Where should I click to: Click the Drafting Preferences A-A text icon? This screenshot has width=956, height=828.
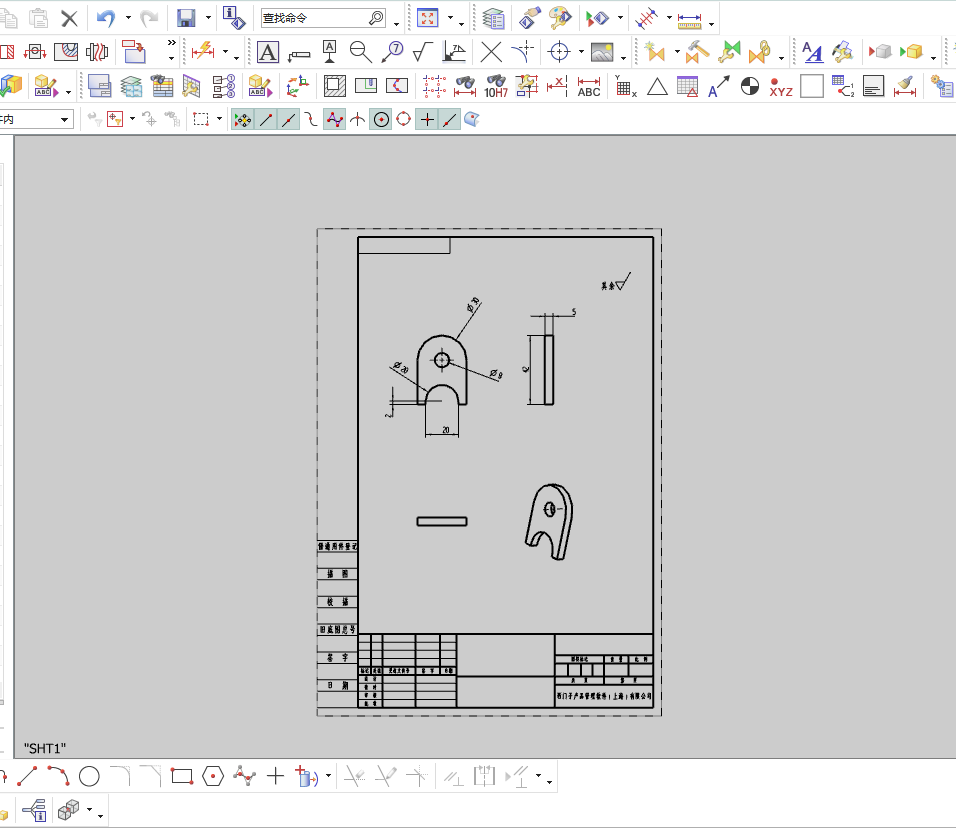(x=812, y=52)
